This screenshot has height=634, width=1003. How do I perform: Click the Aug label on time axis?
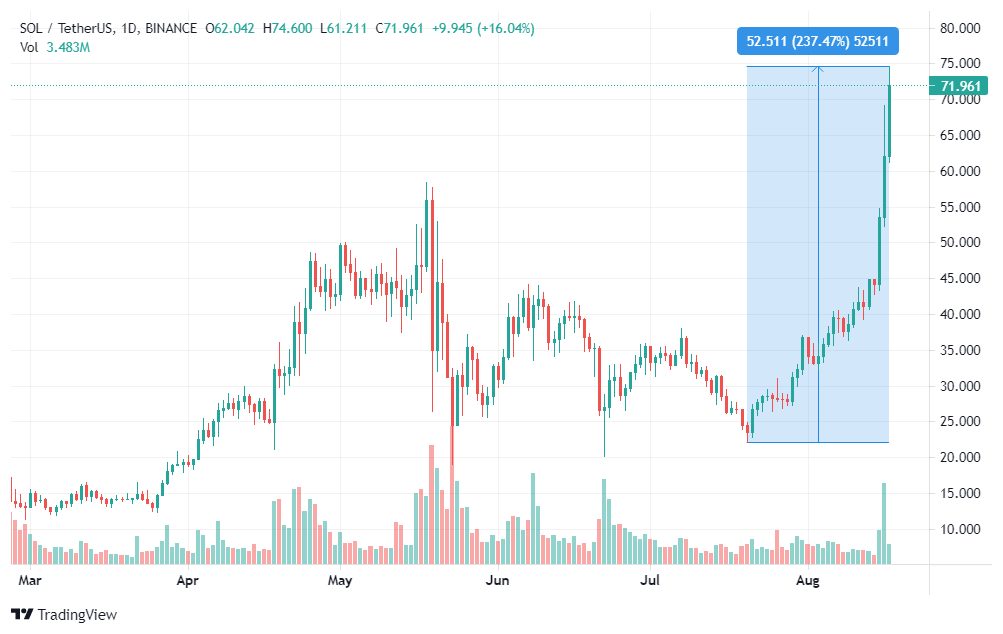click(x=807, y=580)
